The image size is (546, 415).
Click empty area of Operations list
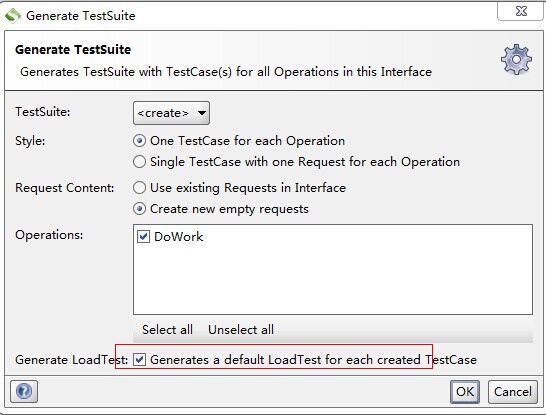[333, 279]
